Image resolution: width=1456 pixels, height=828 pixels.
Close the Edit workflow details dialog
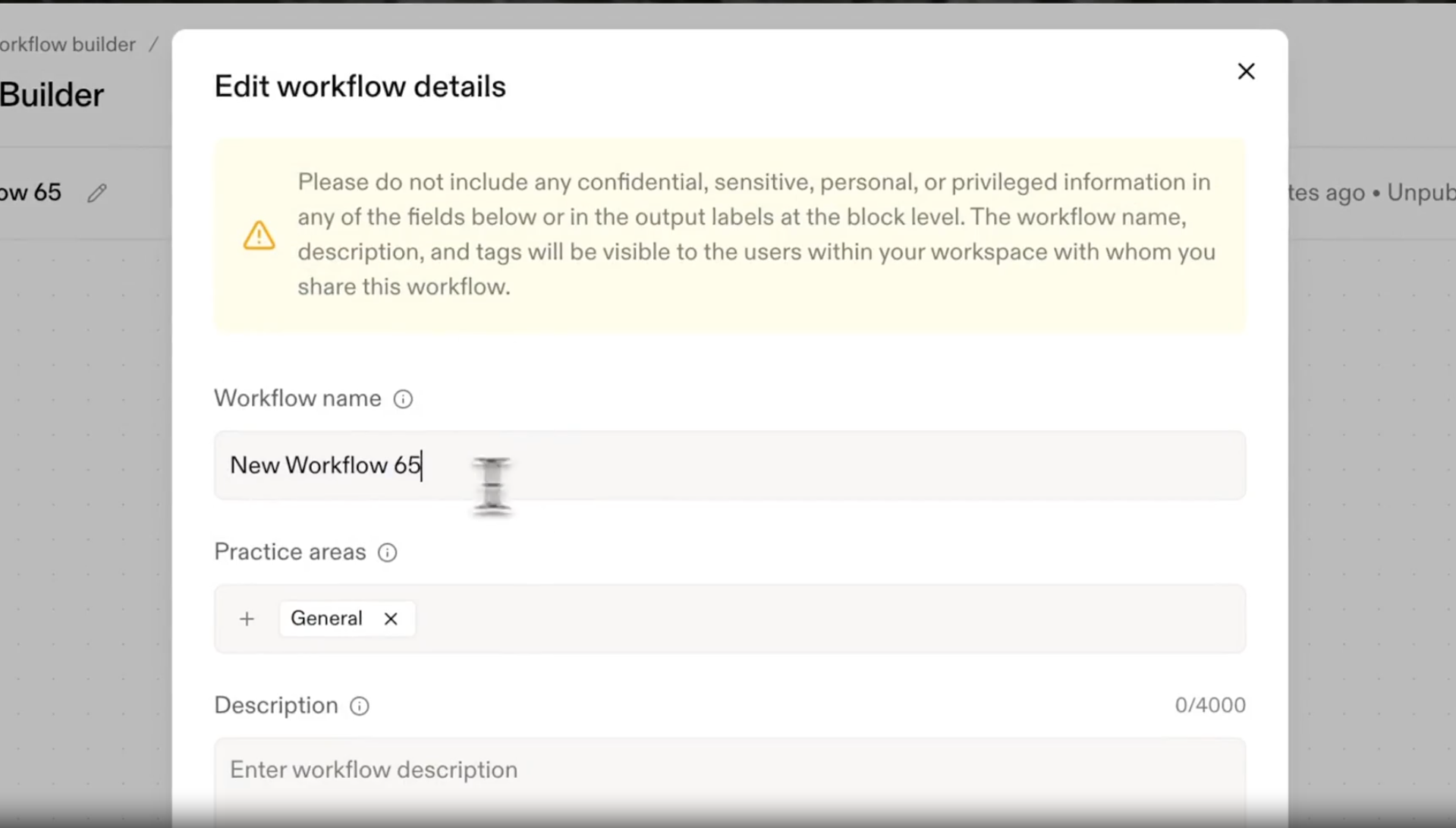1246,71
